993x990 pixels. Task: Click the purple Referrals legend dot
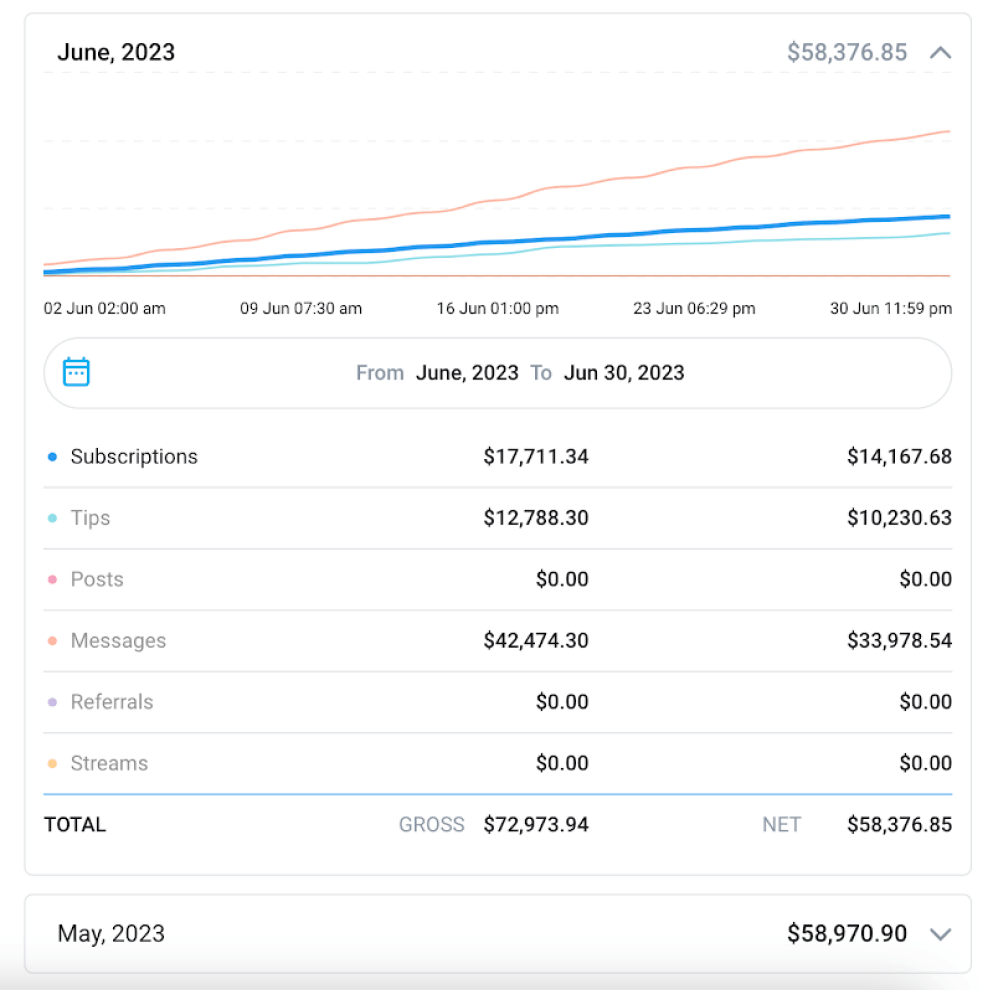pos(53,702)
